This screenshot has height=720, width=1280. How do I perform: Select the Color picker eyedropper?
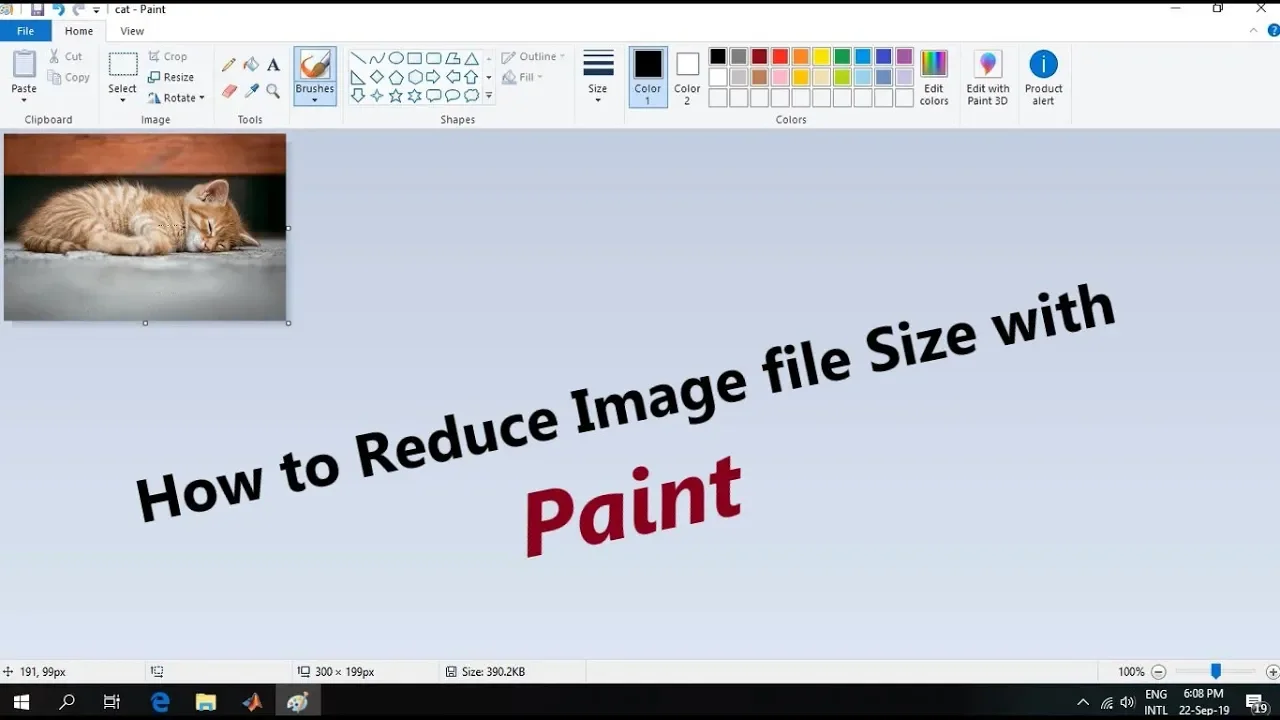(x=251, y=91)
